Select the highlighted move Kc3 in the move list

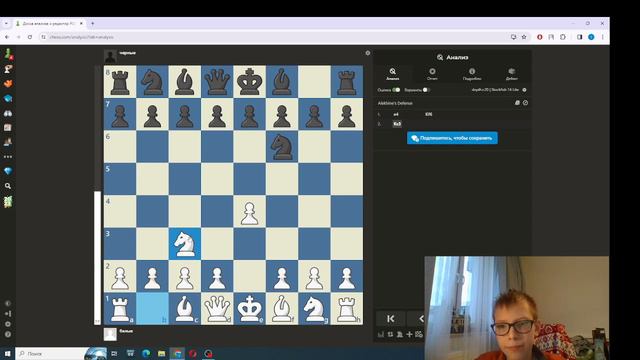397,124
